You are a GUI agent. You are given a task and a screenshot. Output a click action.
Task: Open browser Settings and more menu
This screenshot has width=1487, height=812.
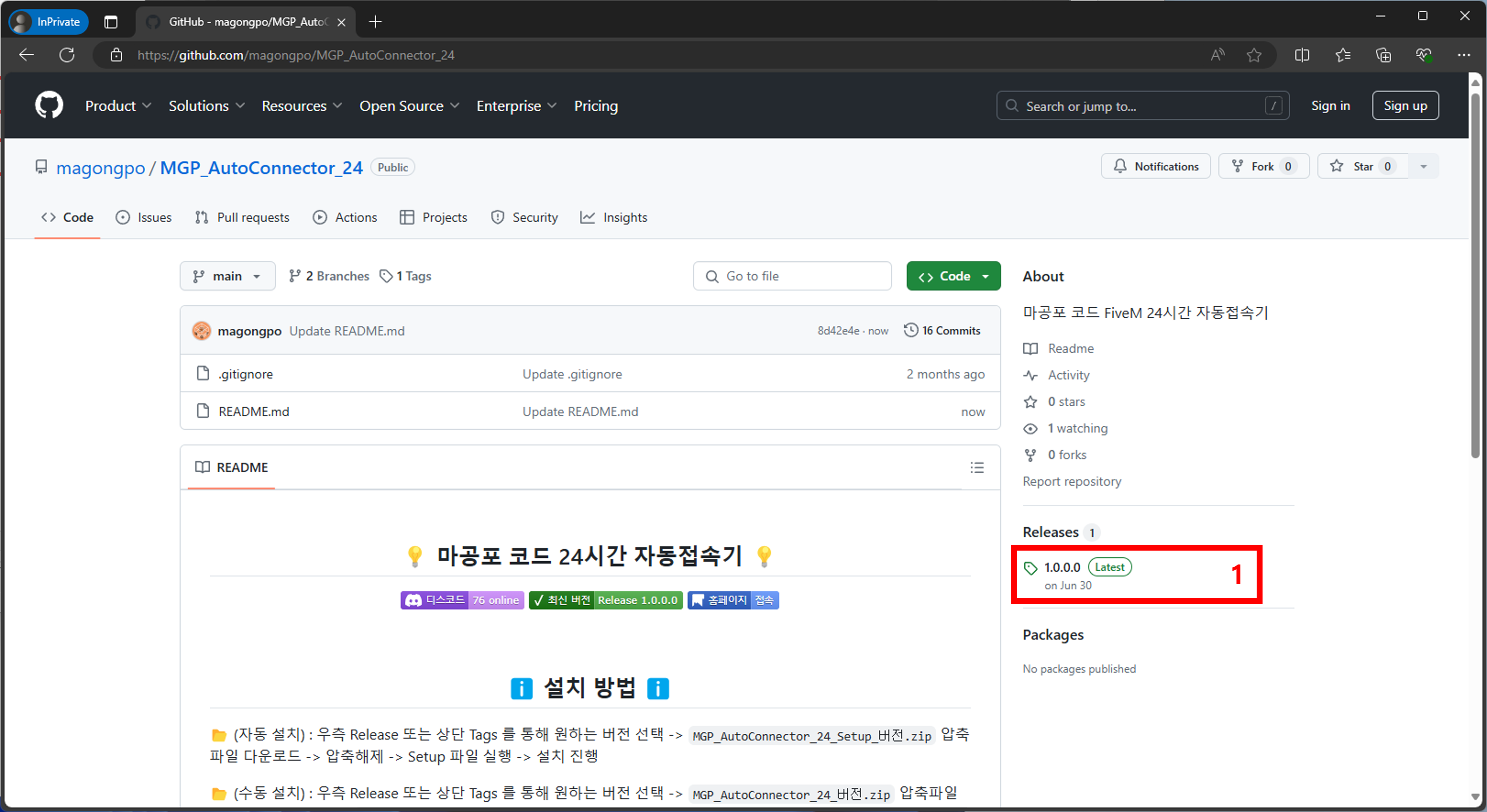pos(1464,55)
